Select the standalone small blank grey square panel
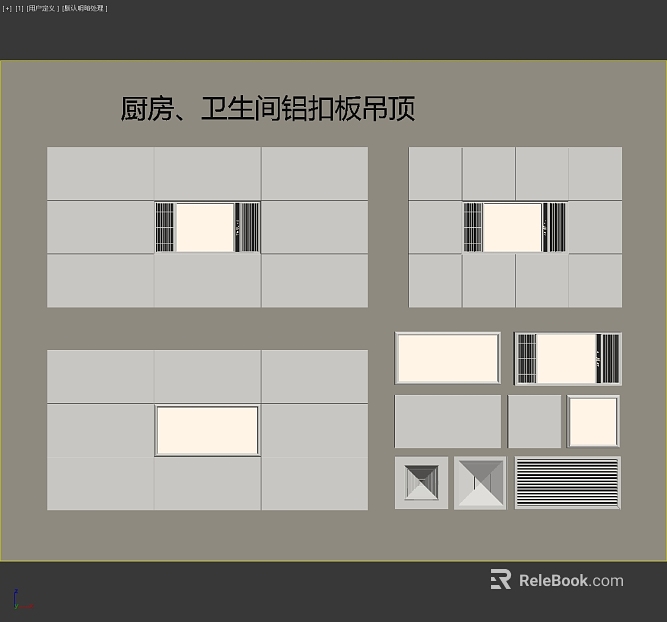The width and height of the screenshot is (667, 622). pos(534,421)
